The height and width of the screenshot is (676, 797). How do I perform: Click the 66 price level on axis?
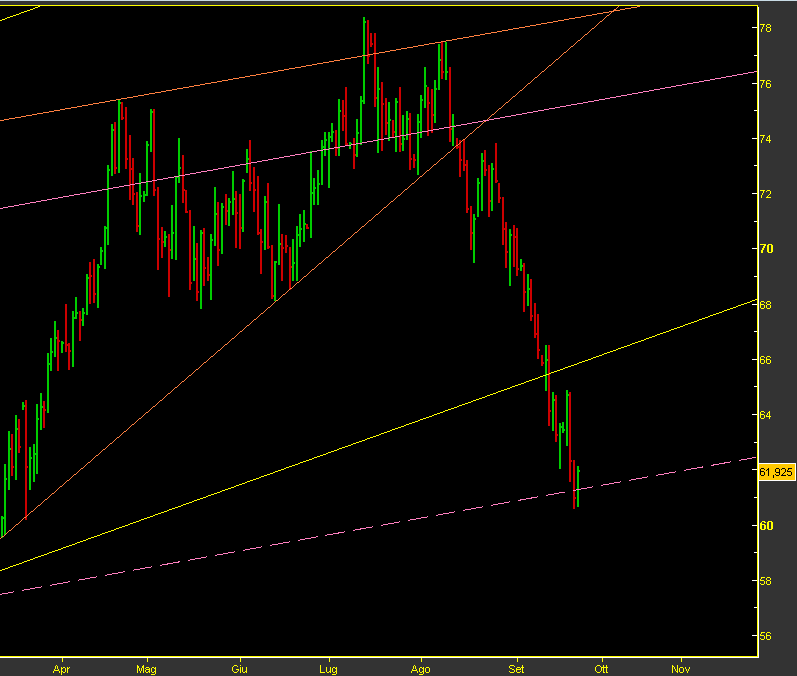[765, 360]
